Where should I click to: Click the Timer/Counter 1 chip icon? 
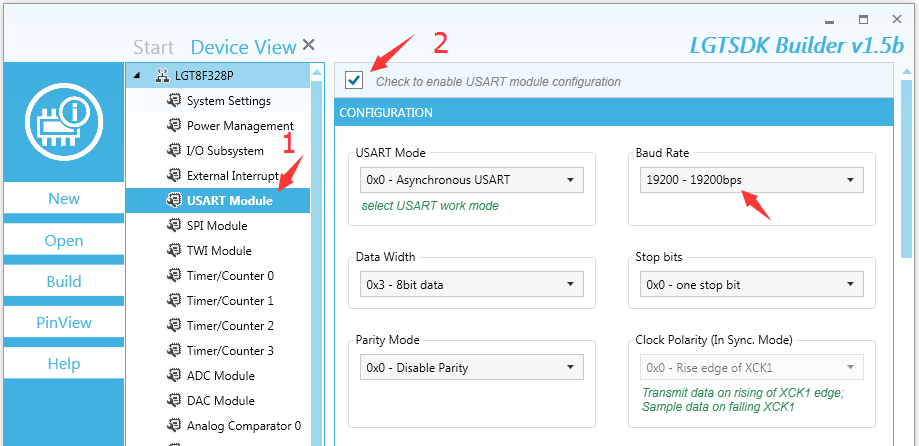(173, 301)
